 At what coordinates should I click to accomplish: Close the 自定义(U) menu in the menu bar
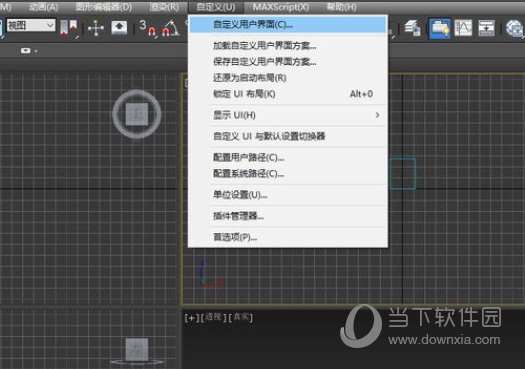pos(216,7)
